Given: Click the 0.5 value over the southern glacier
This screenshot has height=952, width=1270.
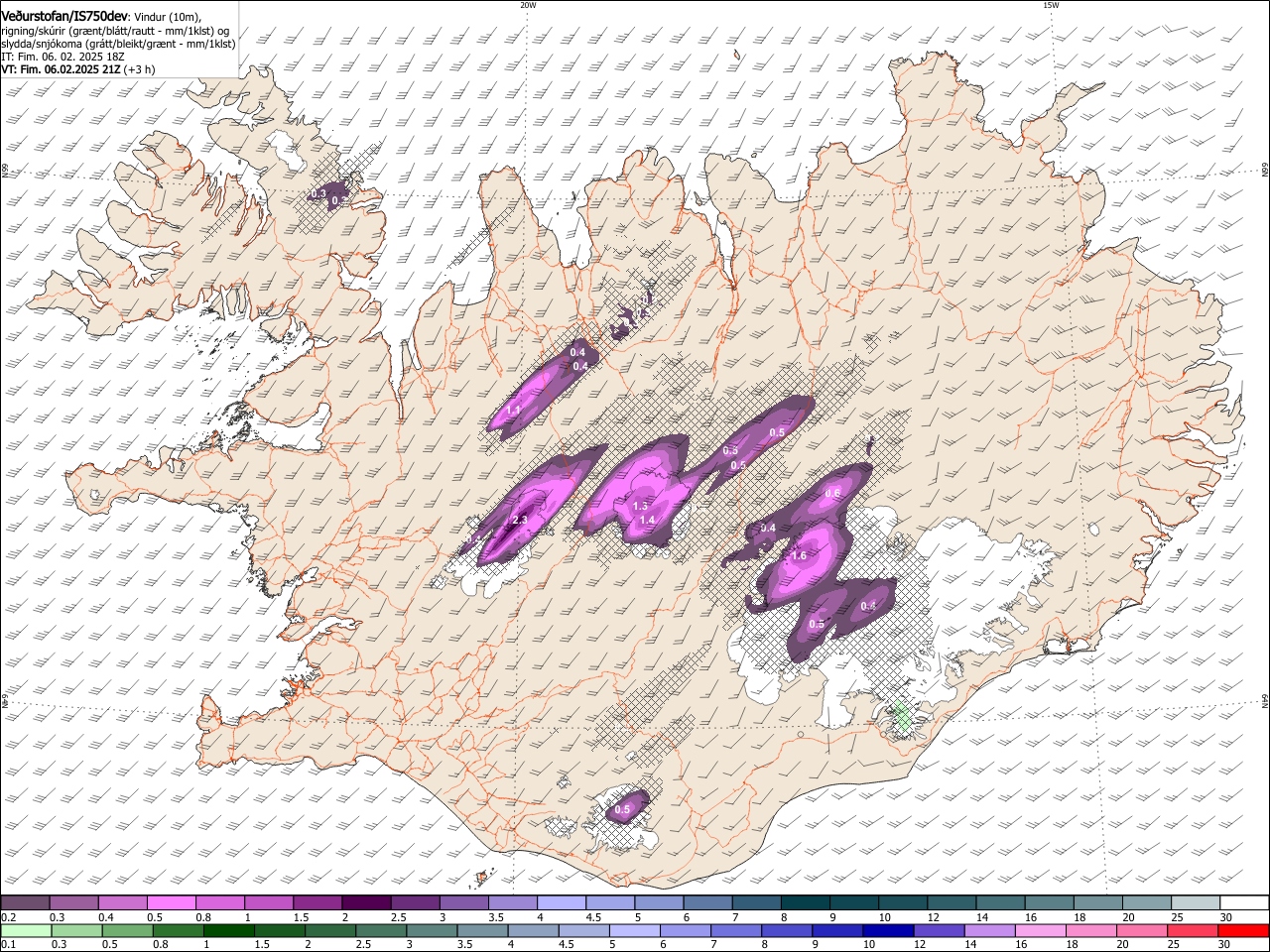Looking at the screenshot, I should [622, 810].
